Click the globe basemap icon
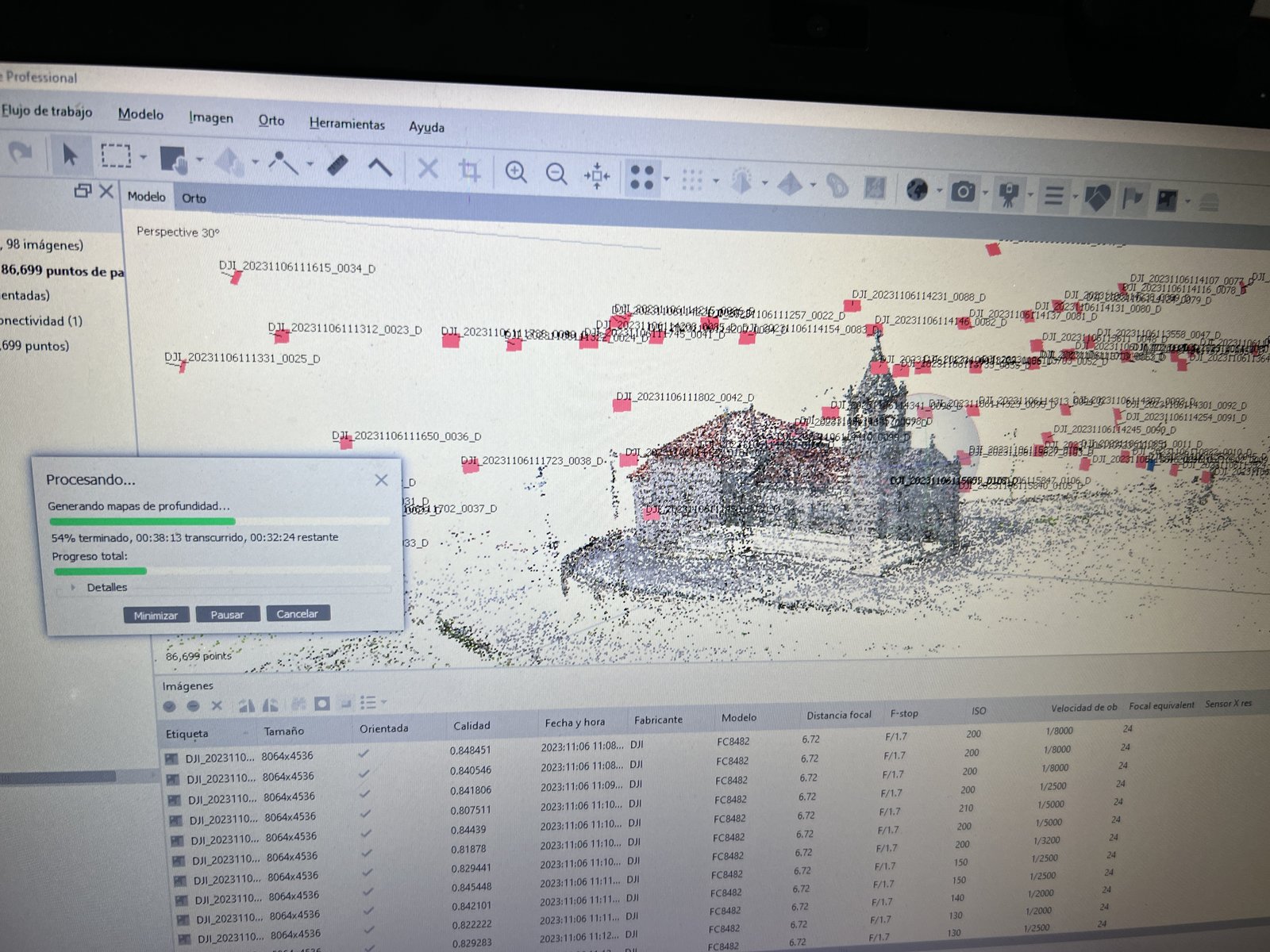1270x952 pixels. 917,190
